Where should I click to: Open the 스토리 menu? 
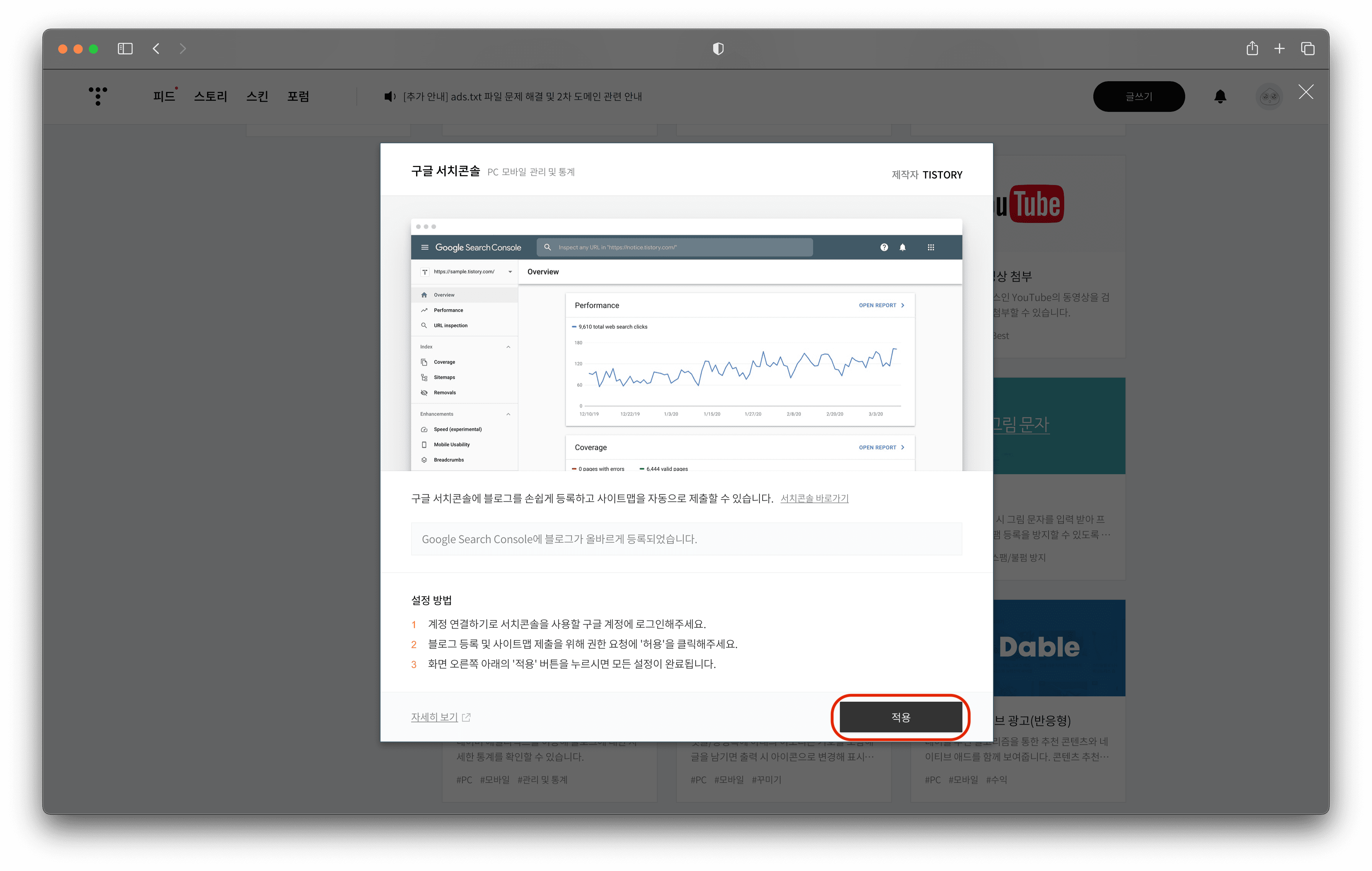click(210, 97)
